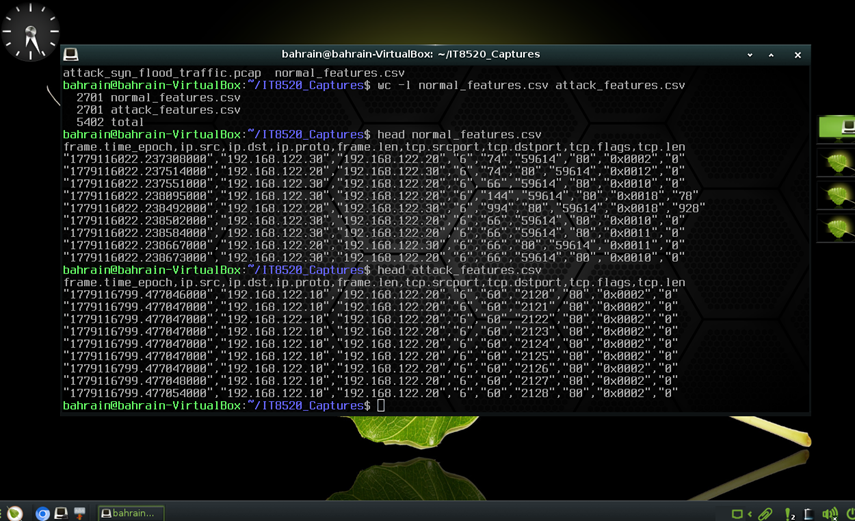
Task: Click the terminal cursor at last prompt
Action: (381, 405)
